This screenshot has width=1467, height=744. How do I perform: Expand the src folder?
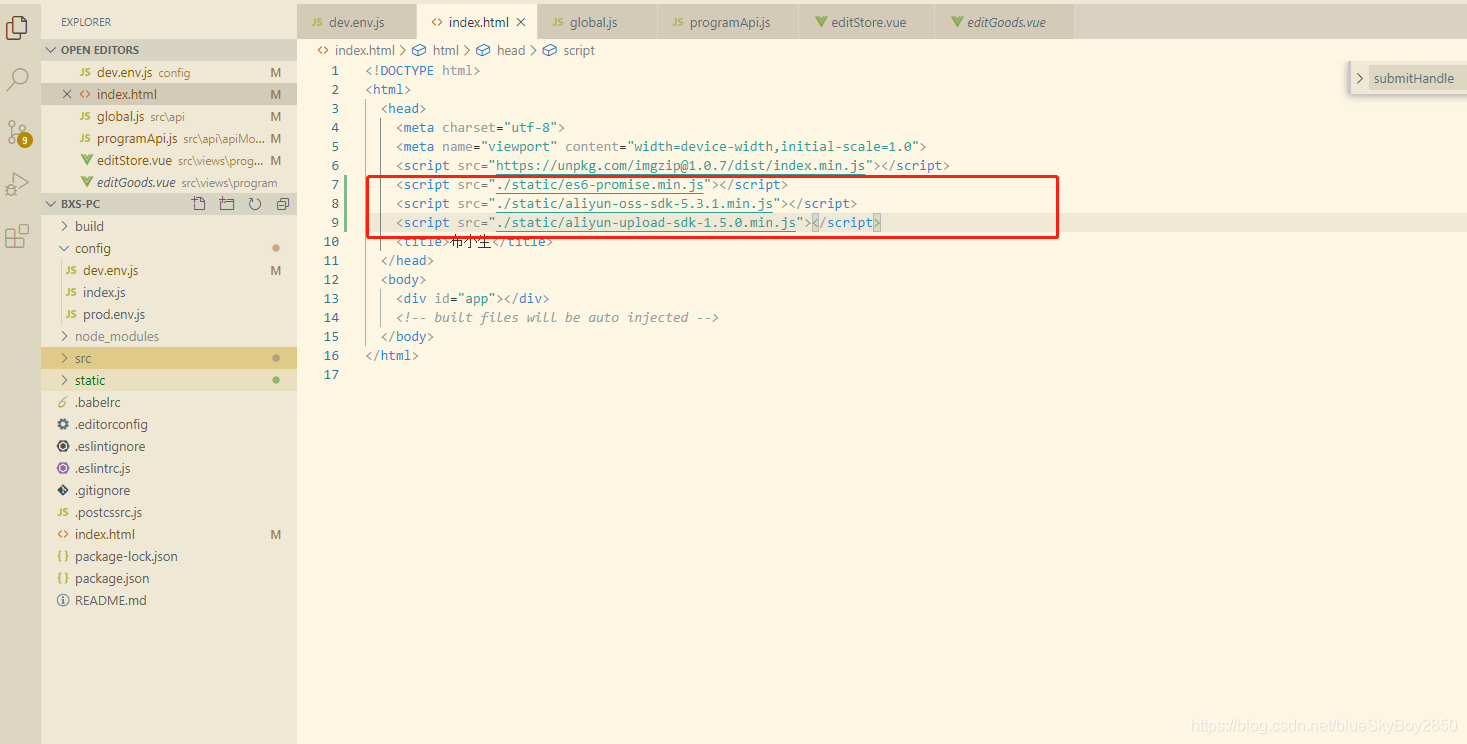pyautogui.click(x=169, y=358)
